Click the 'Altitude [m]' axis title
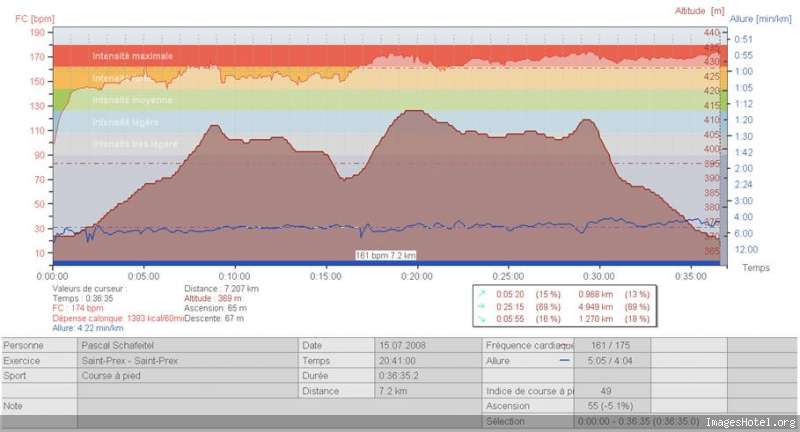 (699, 11)
